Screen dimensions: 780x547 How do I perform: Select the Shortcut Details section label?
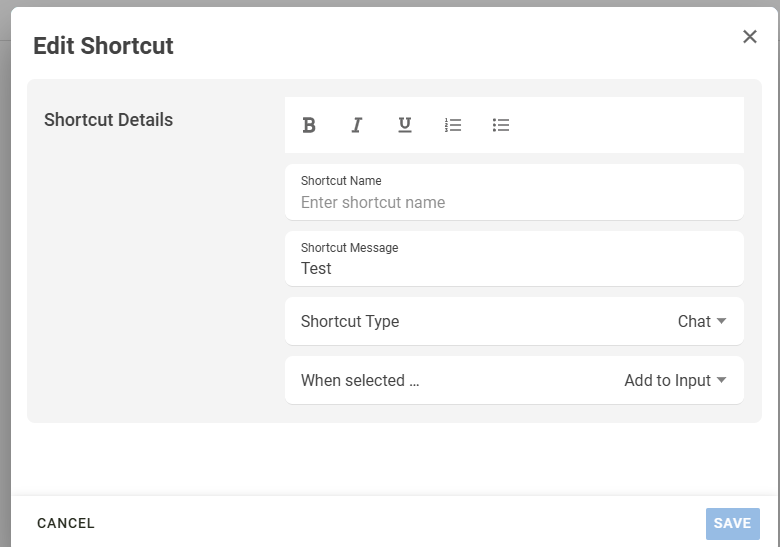point(108,120)
